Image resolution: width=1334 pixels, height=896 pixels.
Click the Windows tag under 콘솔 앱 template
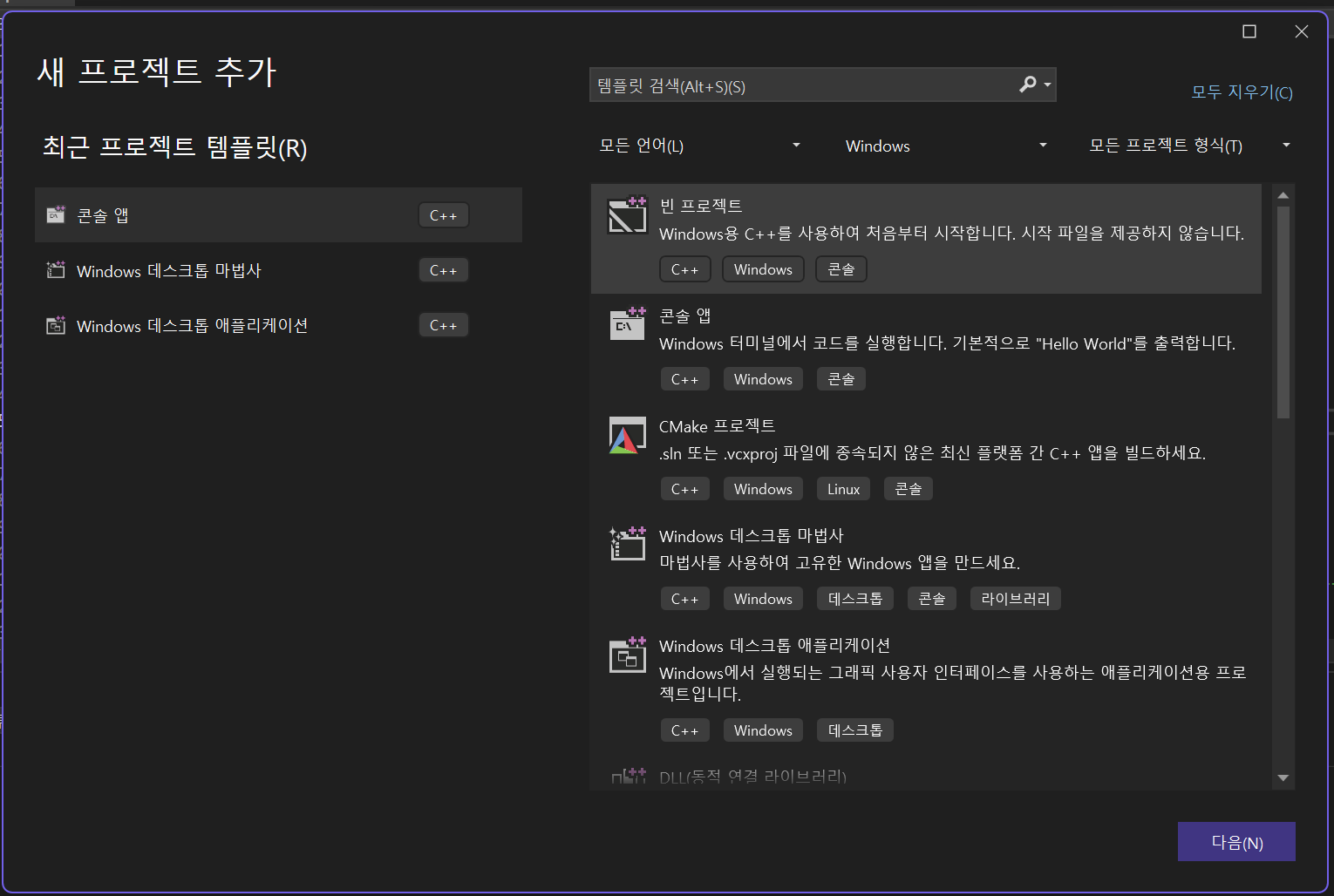click(763, 379)
